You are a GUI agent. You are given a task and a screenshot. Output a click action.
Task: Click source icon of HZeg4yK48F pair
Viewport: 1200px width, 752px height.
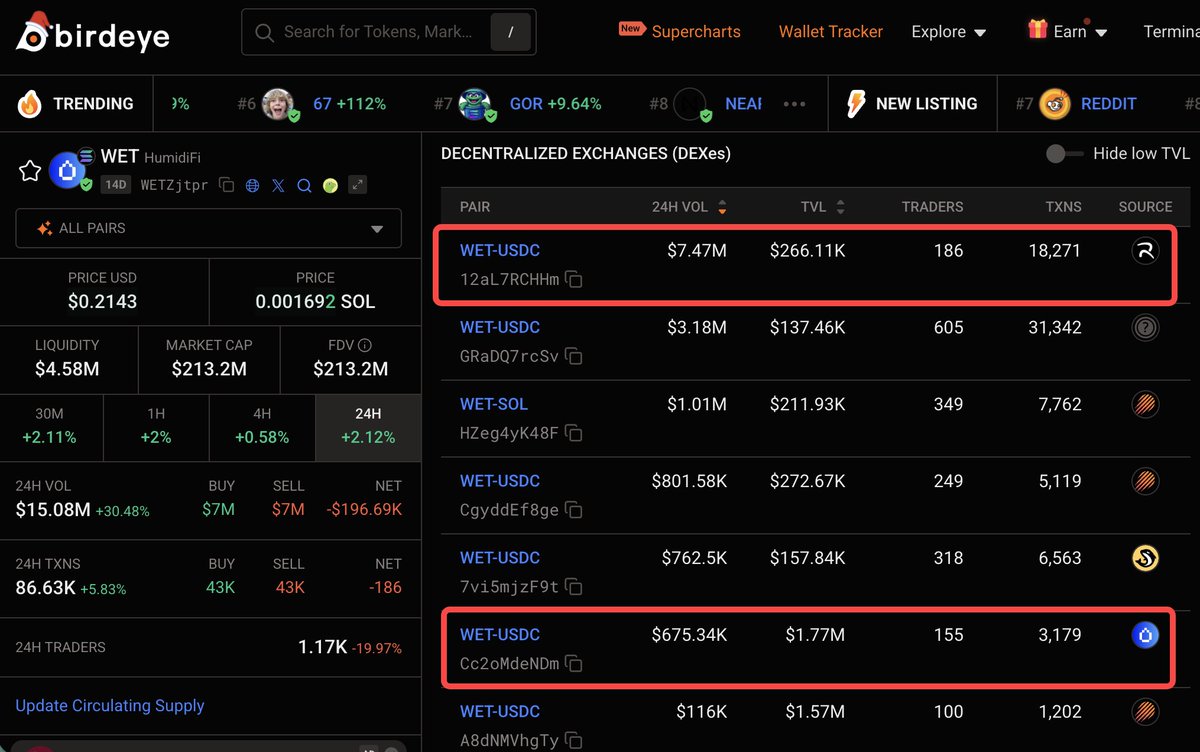(1145, 405)
